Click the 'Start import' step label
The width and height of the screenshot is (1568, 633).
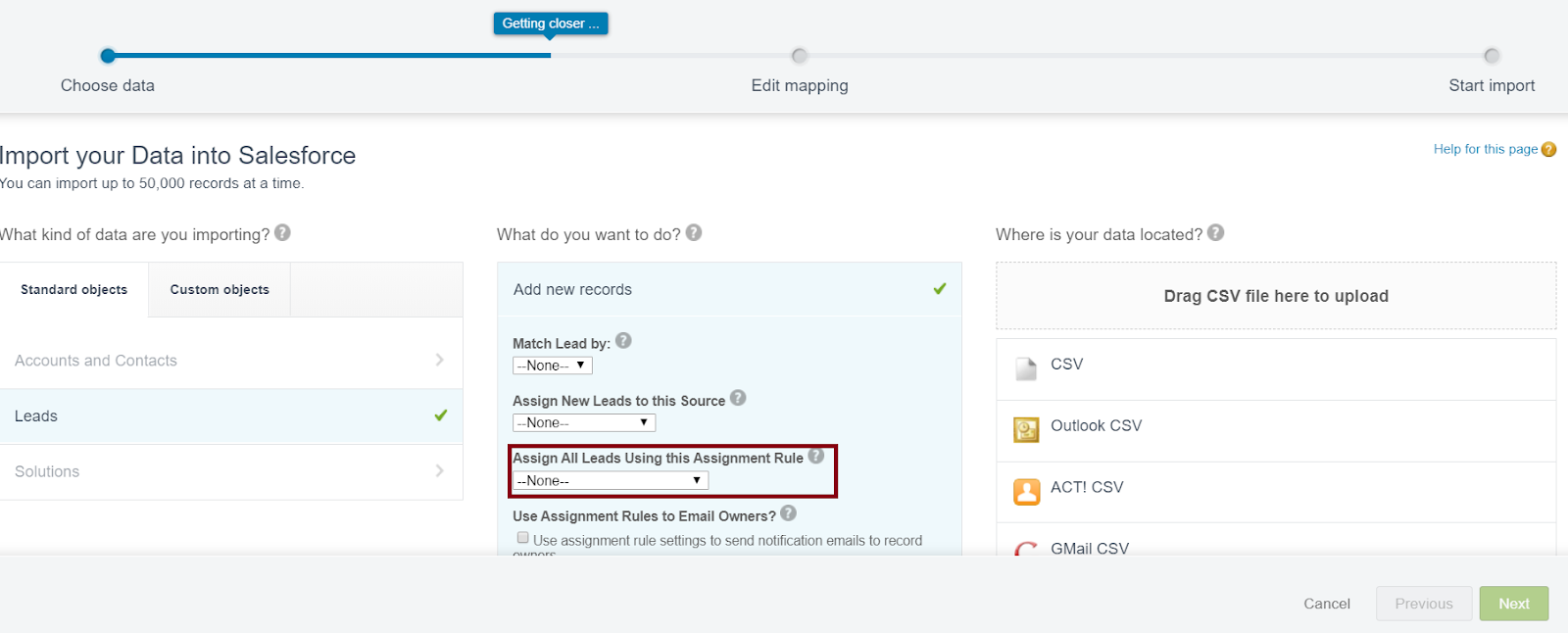[1492, 85]
